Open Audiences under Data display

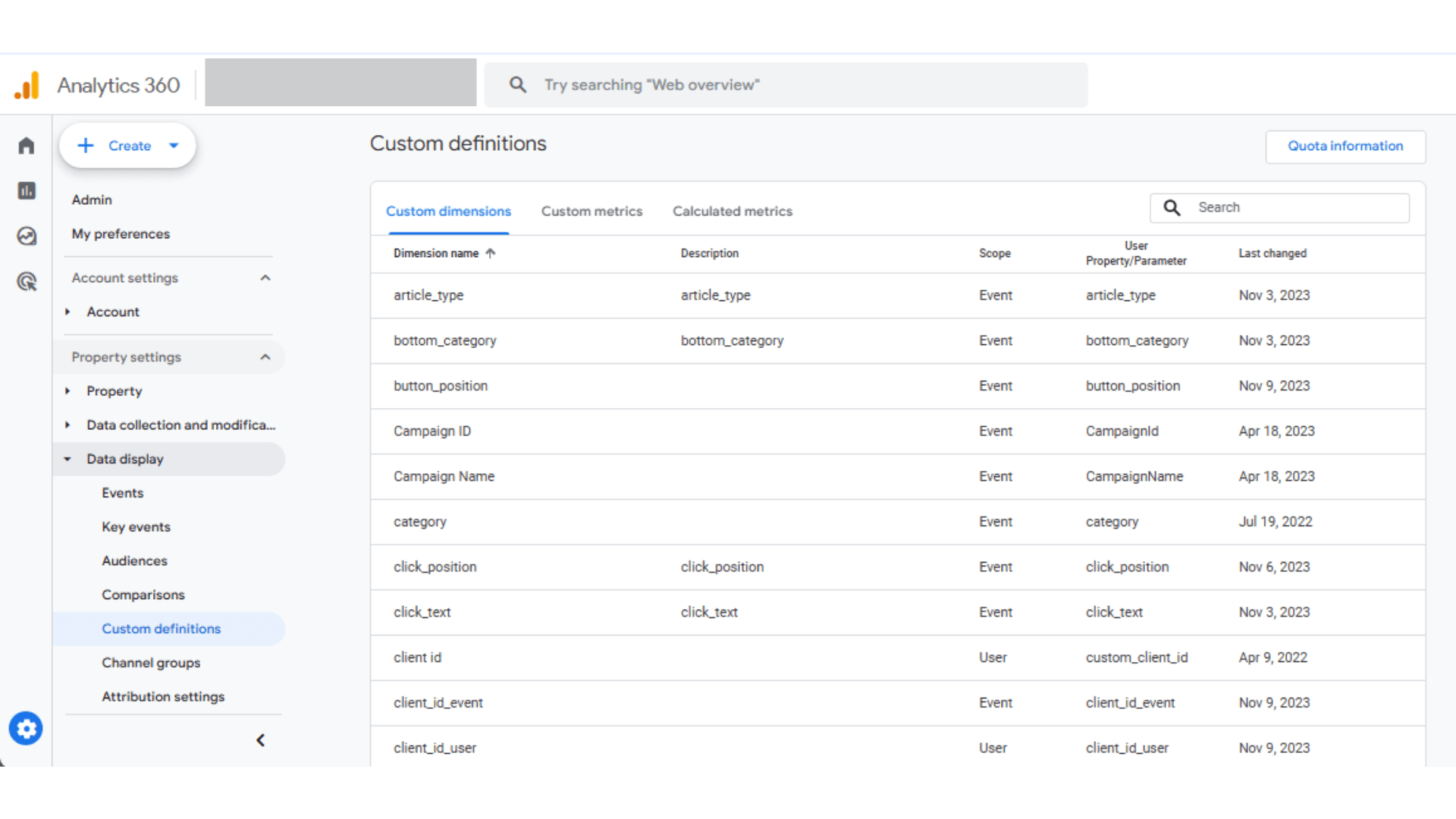point(135,561)
